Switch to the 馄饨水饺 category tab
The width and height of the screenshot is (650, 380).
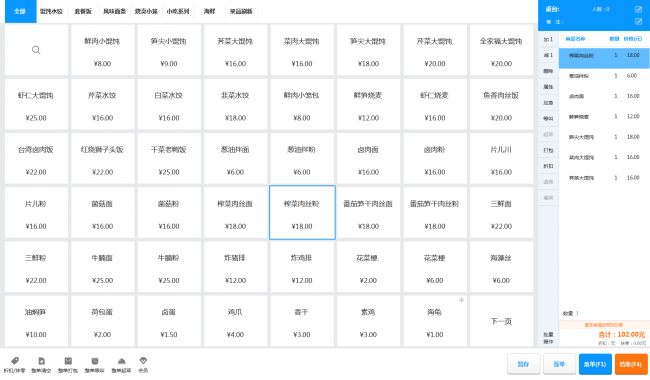click(51, 12)
